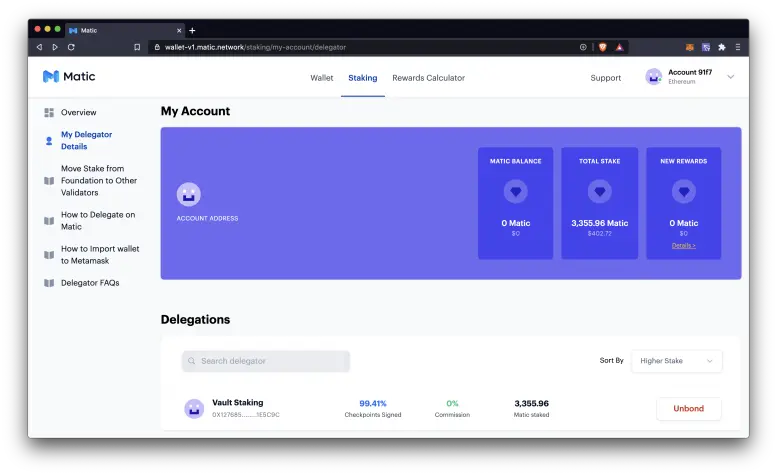Screen dimensions: 777x475
Task: Open browser hamburger menu
Action: tap(738, 47)
